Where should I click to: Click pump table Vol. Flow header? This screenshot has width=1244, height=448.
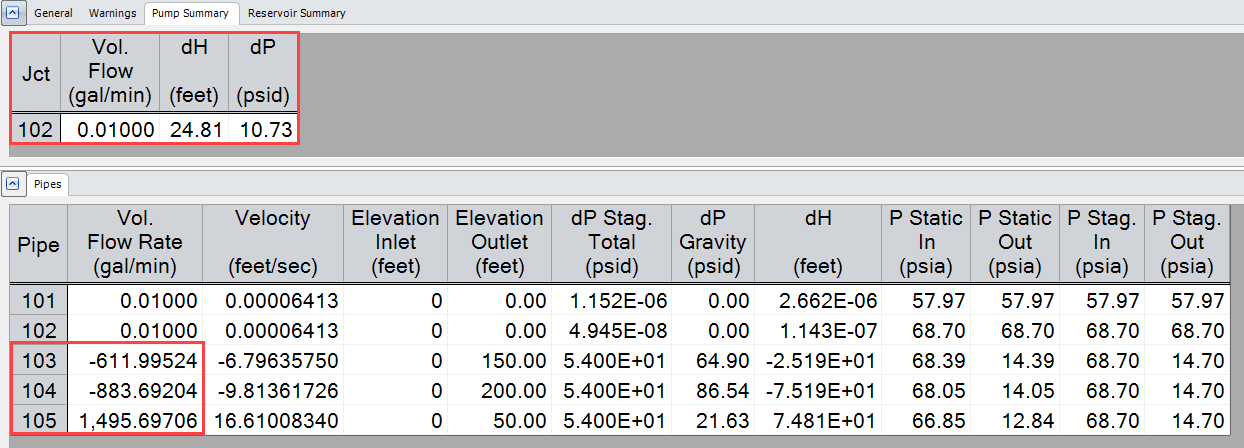pos(110,74)
